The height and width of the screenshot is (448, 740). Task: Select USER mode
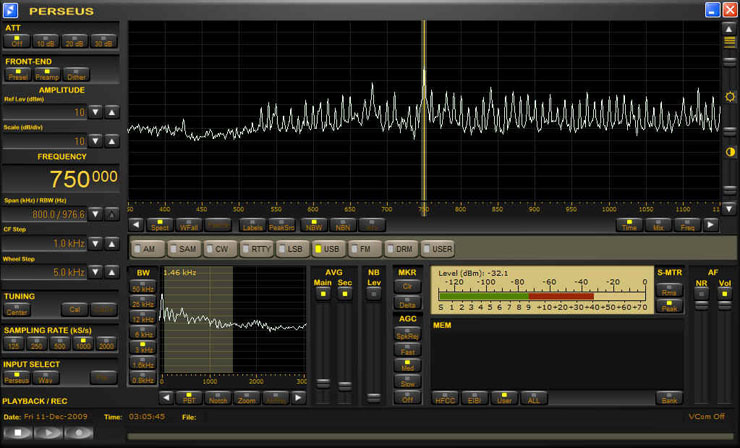[x=437, y=249]
